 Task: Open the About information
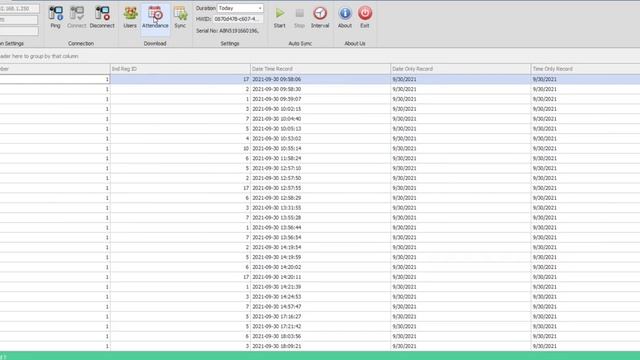pos(345,17)
